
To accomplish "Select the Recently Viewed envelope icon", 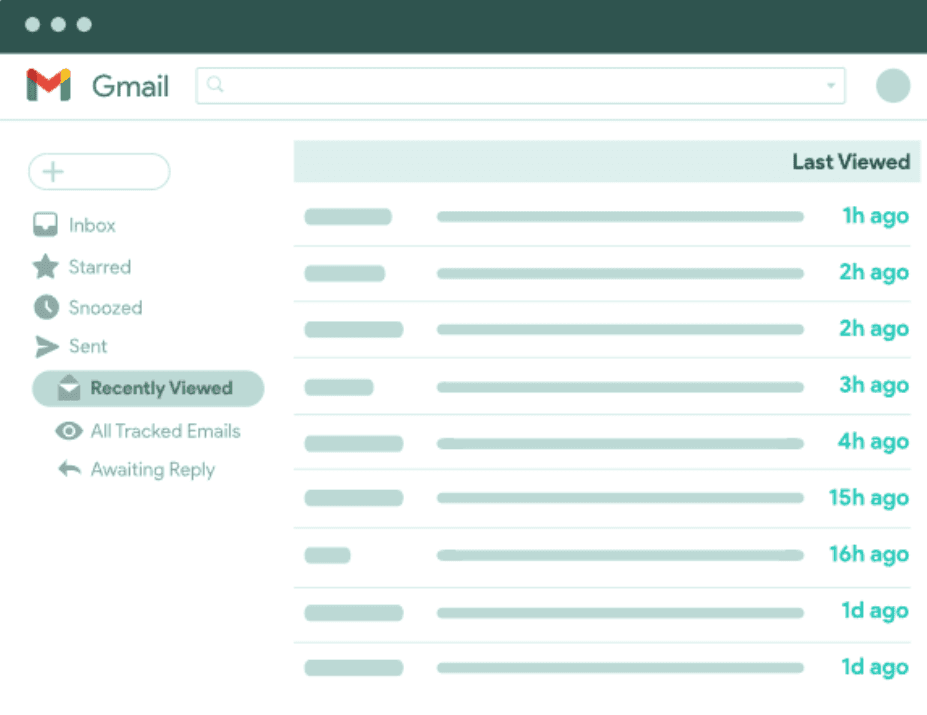I will click(68, 388).
